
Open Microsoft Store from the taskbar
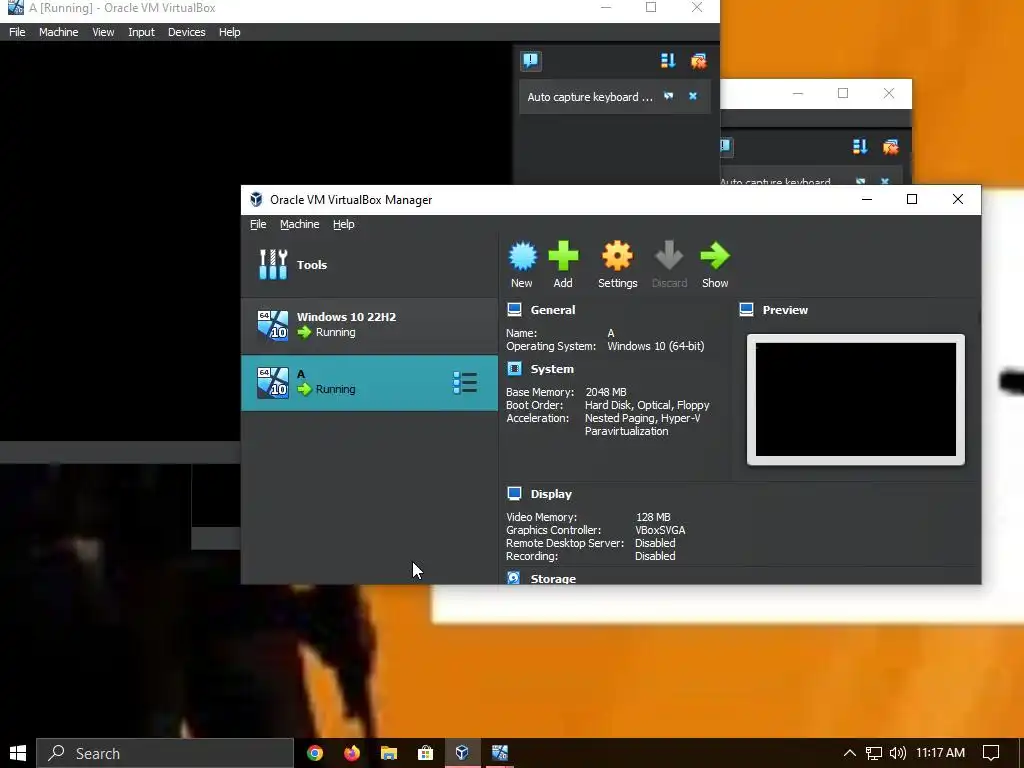(425, 753)
